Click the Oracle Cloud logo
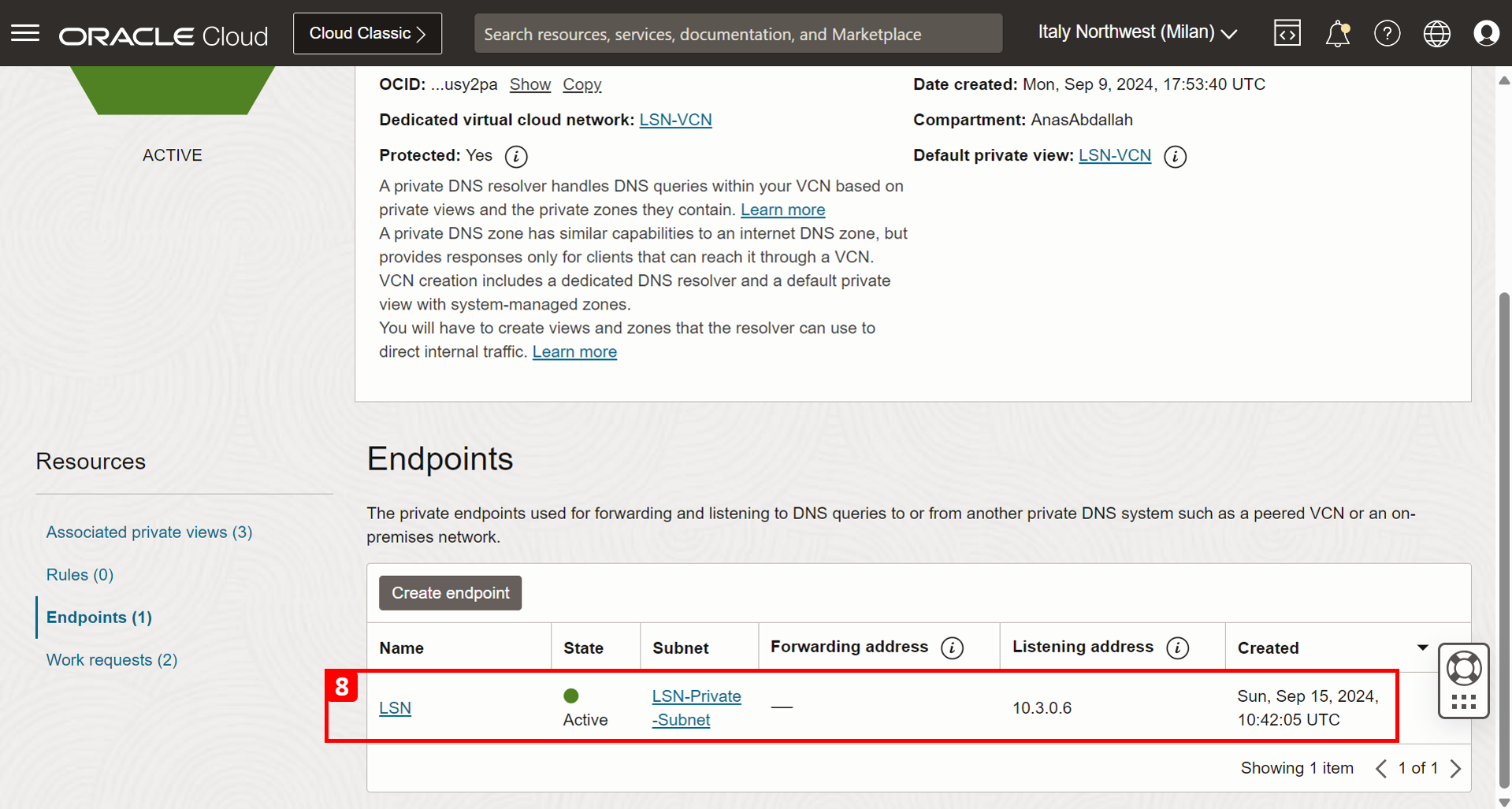Screen dimensions: 1512x809 point(163,35)
